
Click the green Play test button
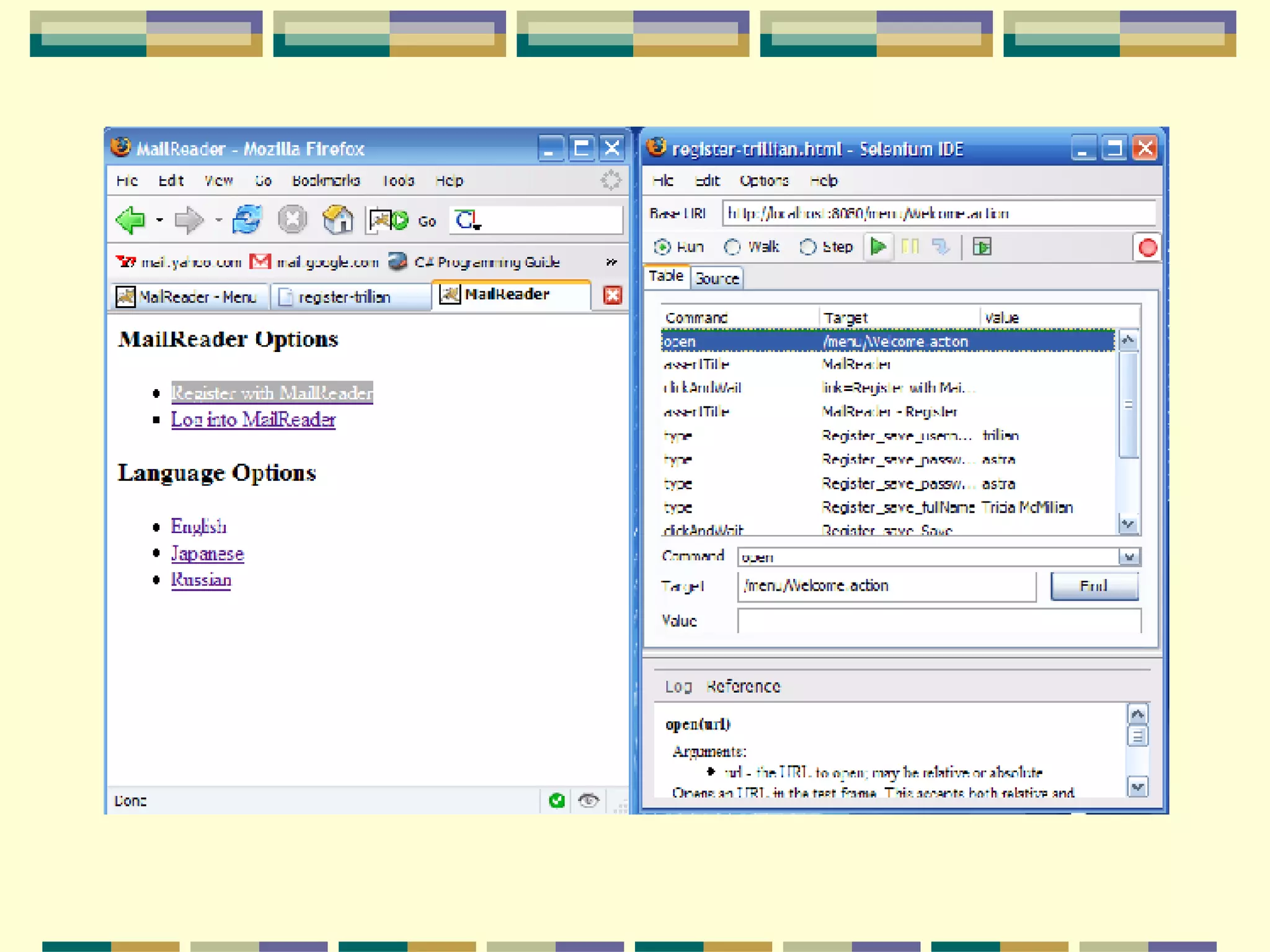[x=877, y=247]
